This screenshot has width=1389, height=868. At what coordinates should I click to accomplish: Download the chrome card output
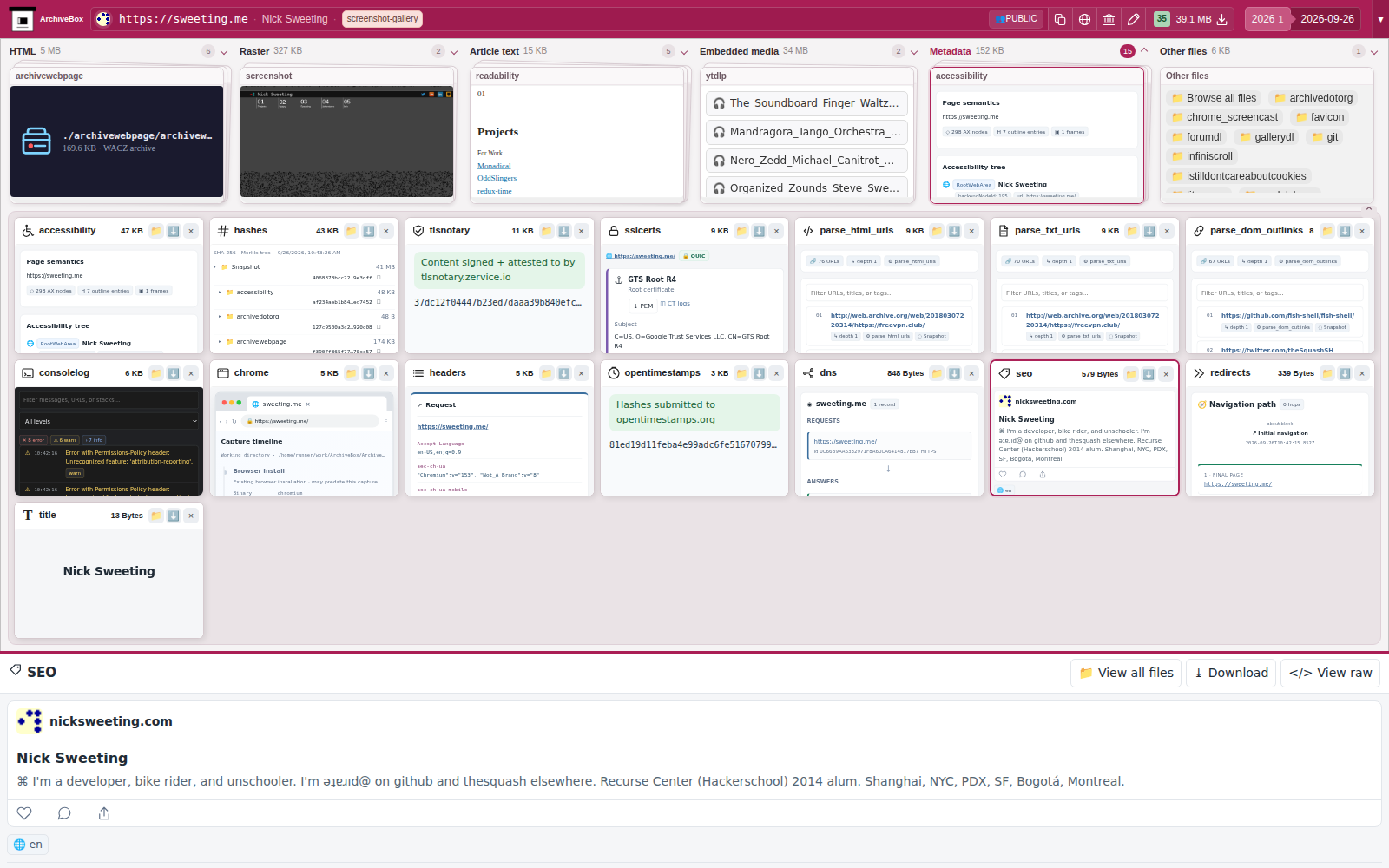coord(369,373)
